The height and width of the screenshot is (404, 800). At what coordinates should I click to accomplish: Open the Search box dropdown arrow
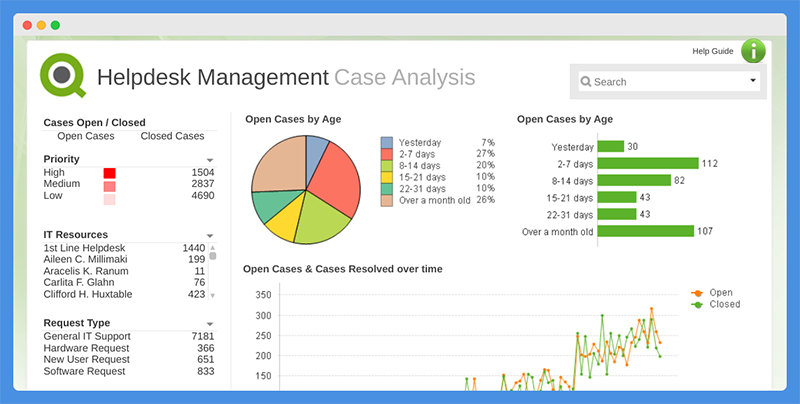(753, 81)
